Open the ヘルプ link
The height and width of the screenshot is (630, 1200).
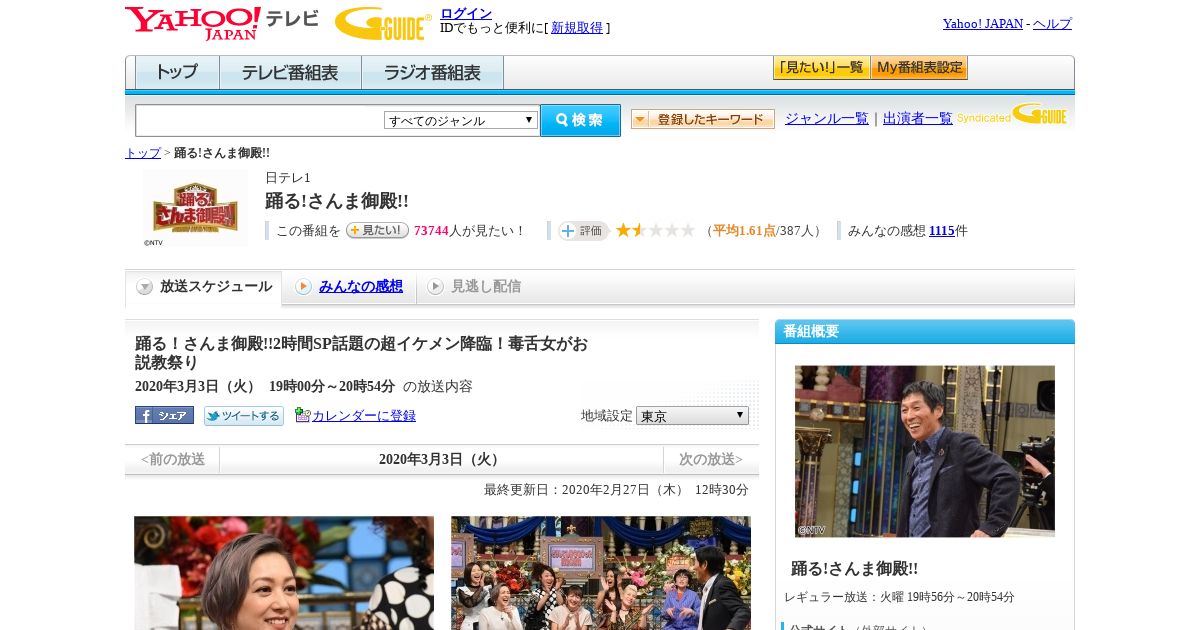coord(1052,23)
